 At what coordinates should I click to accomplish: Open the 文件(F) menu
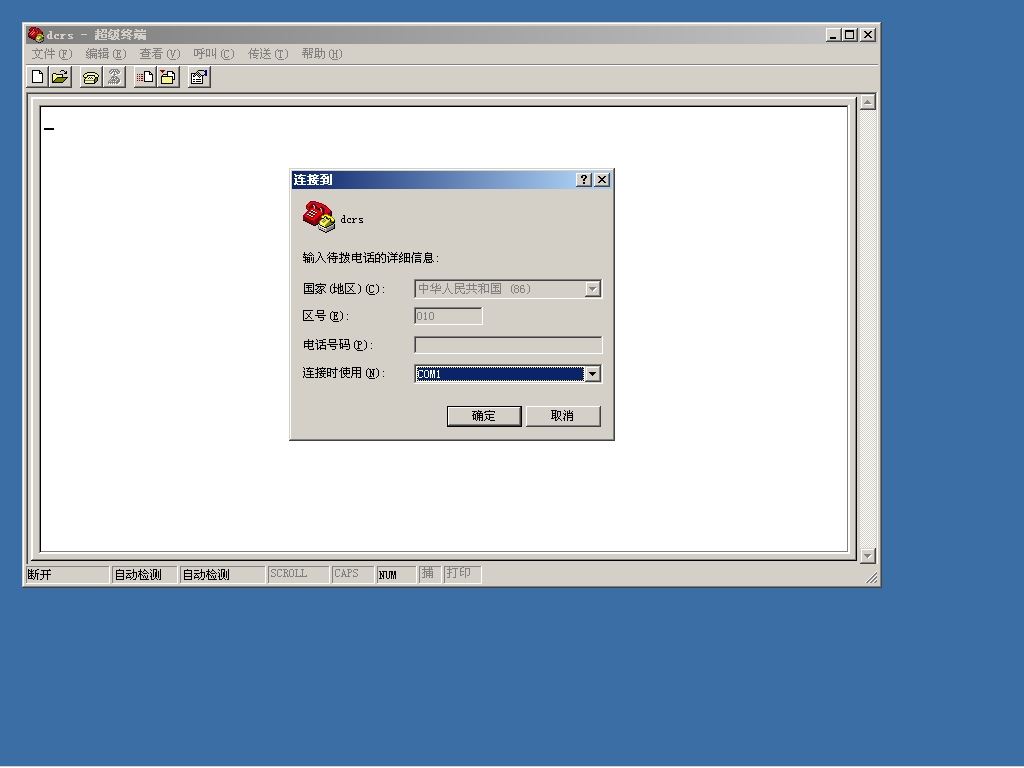tap(52, 54)
